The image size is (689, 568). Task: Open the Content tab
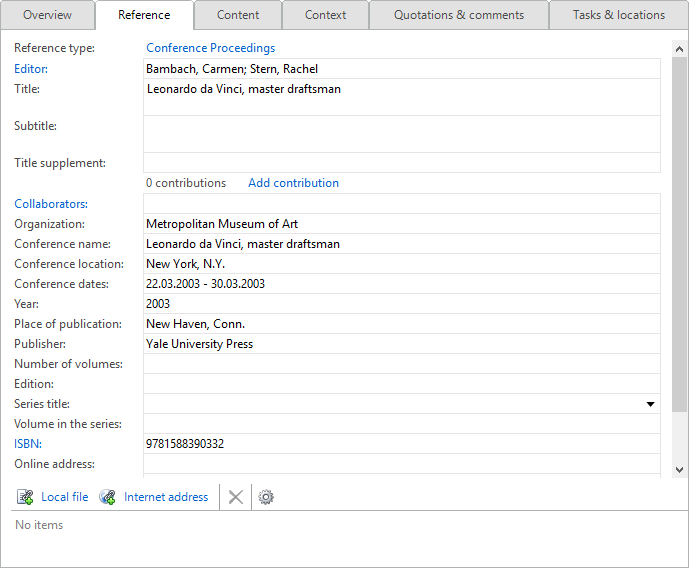[x=238, y=15]
